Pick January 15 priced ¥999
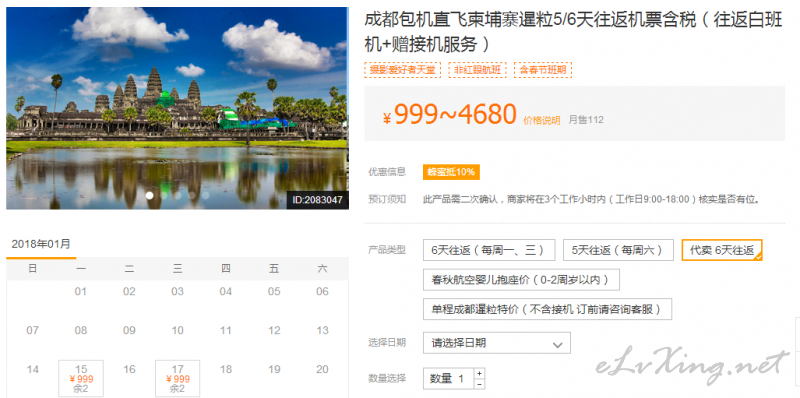Viewport: 800px width, 398px height. (x=81, y=378)
